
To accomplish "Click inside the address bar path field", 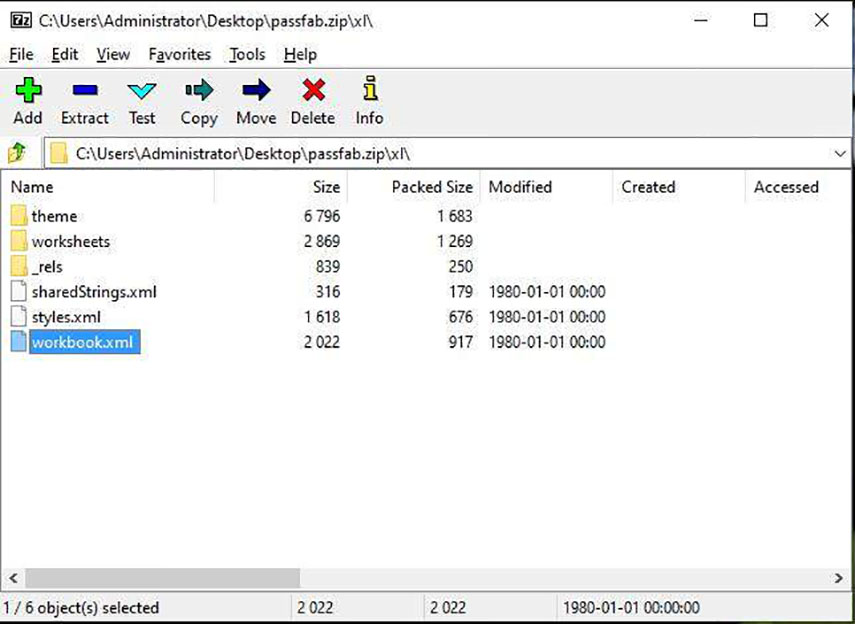I will pos(300,153).
